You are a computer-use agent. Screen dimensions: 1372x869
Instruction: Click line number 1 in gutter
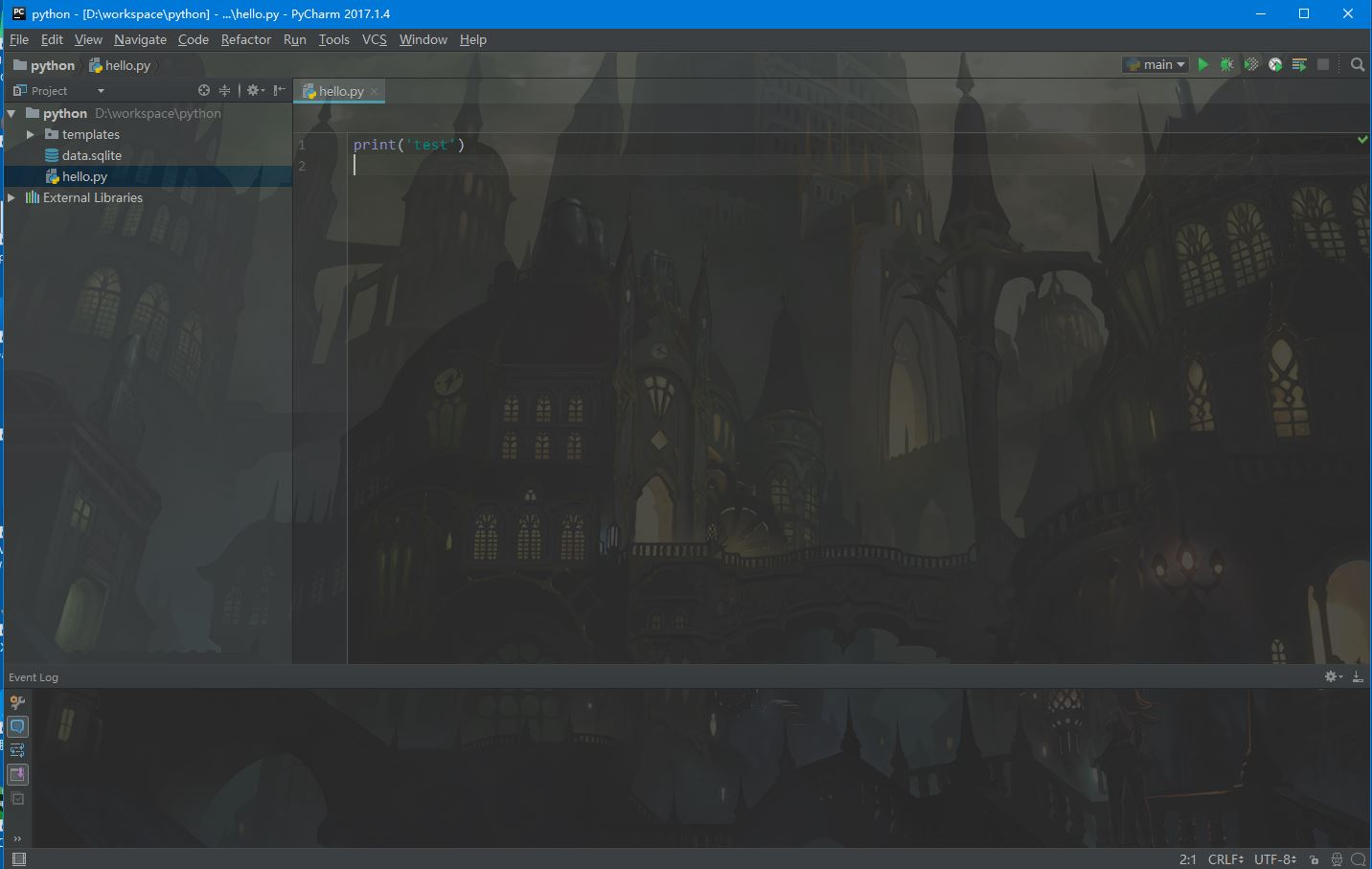[302, 145]
